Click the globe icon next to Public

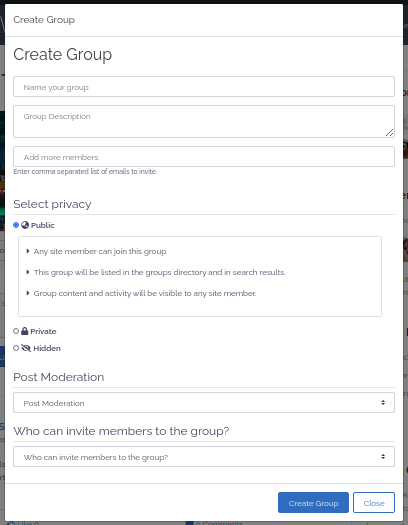point(25,225)
